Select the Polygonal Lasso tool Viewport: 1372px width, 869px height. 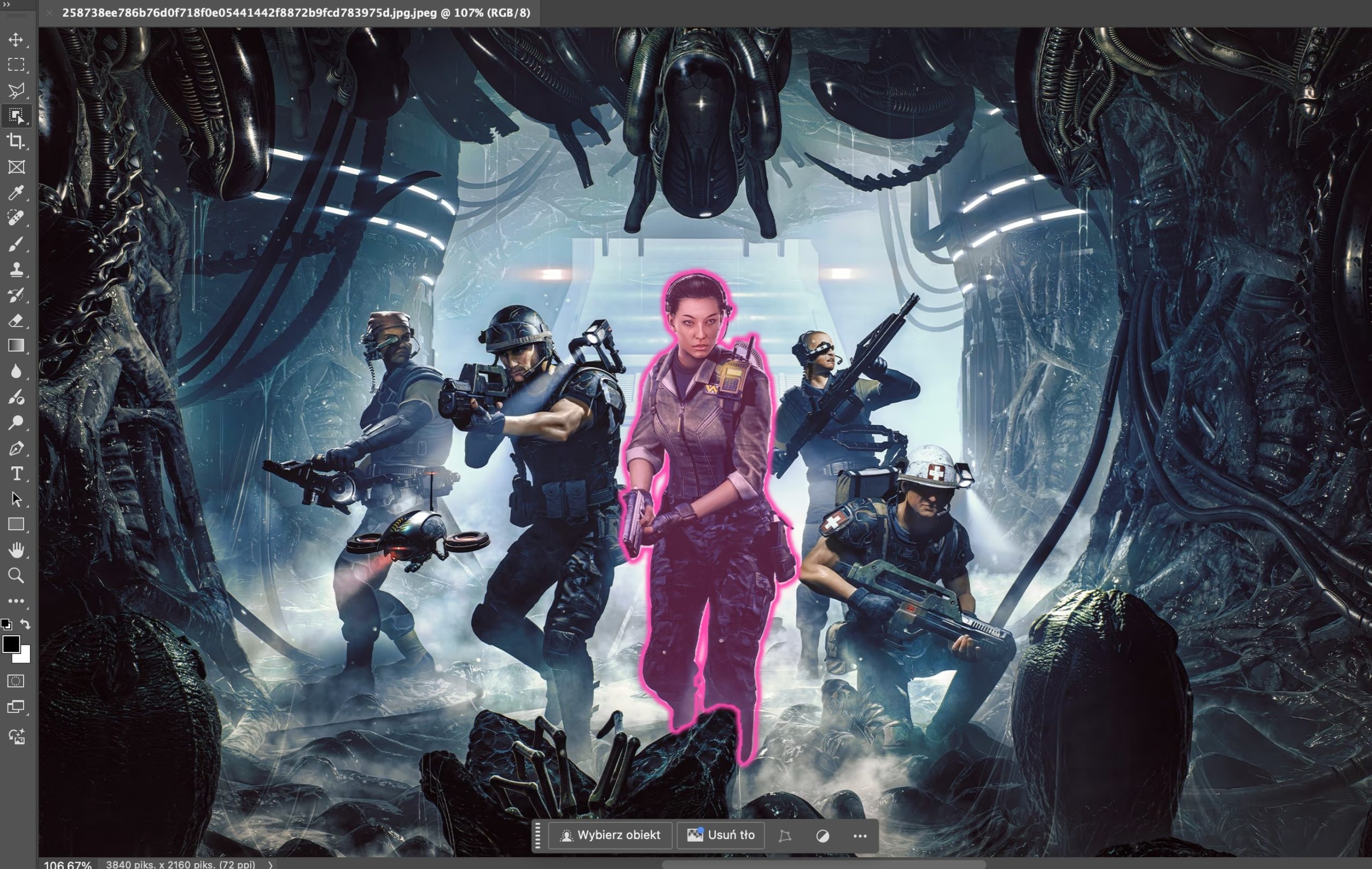(x=16, y=91)
